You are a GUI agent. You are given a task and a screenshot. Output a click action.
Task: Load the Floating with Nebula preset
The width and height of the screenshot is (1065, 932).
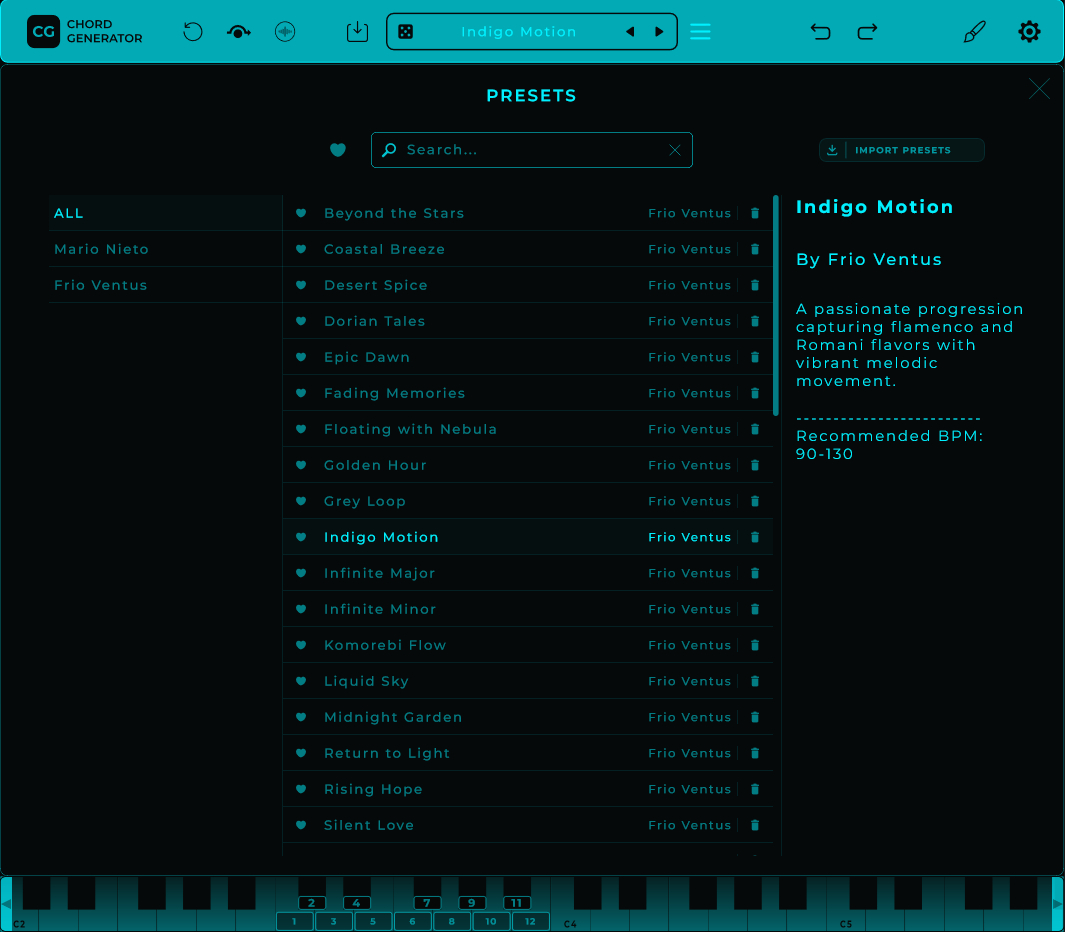click(528, 429)
